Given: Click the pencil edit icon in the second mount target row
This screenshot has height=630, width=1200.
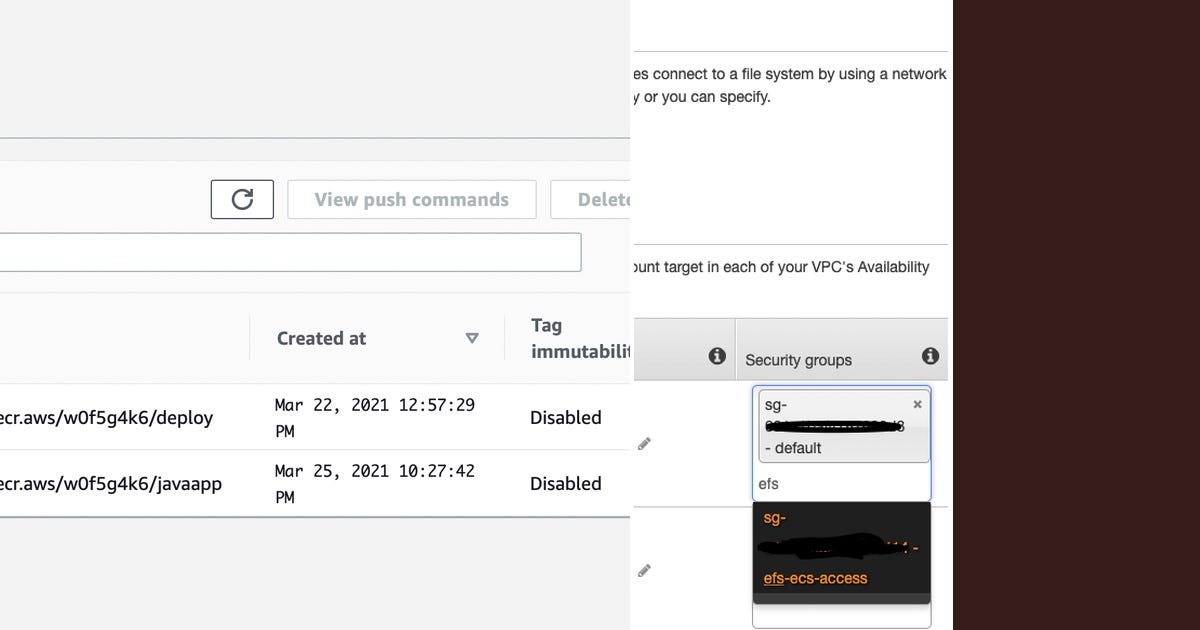Looking at the screenshot, I should (644, 569).
